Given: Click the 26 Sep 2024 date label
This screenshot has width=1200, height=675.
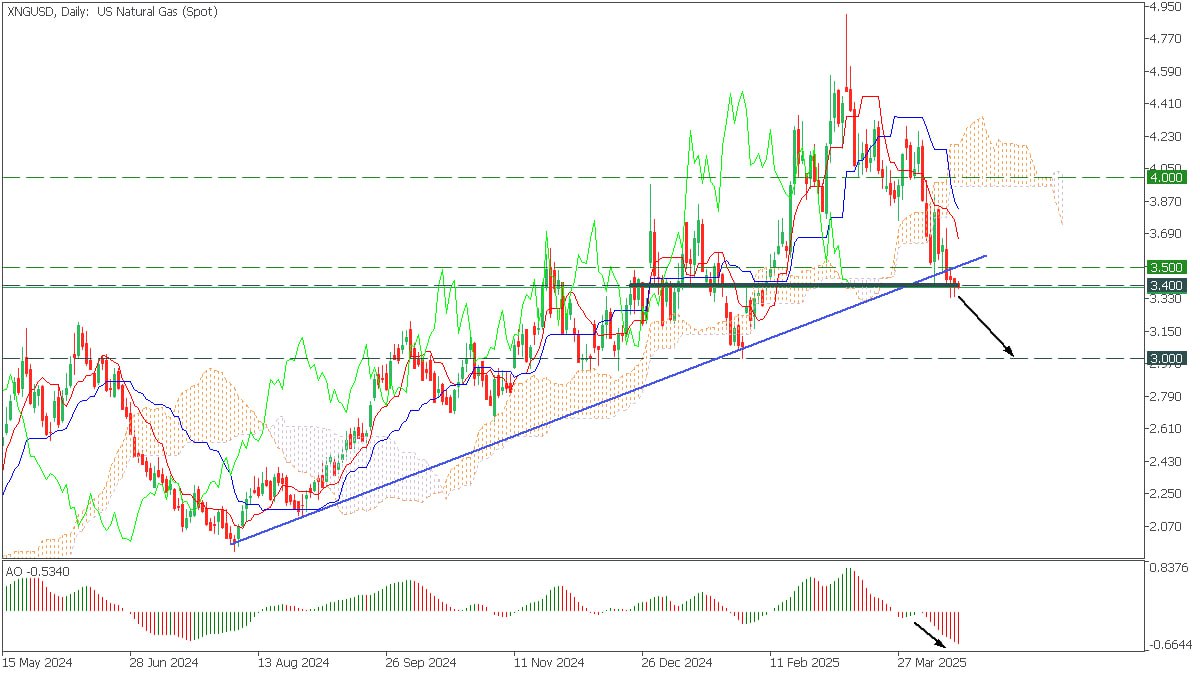Looking at the screenshot, I should [421, 662].
